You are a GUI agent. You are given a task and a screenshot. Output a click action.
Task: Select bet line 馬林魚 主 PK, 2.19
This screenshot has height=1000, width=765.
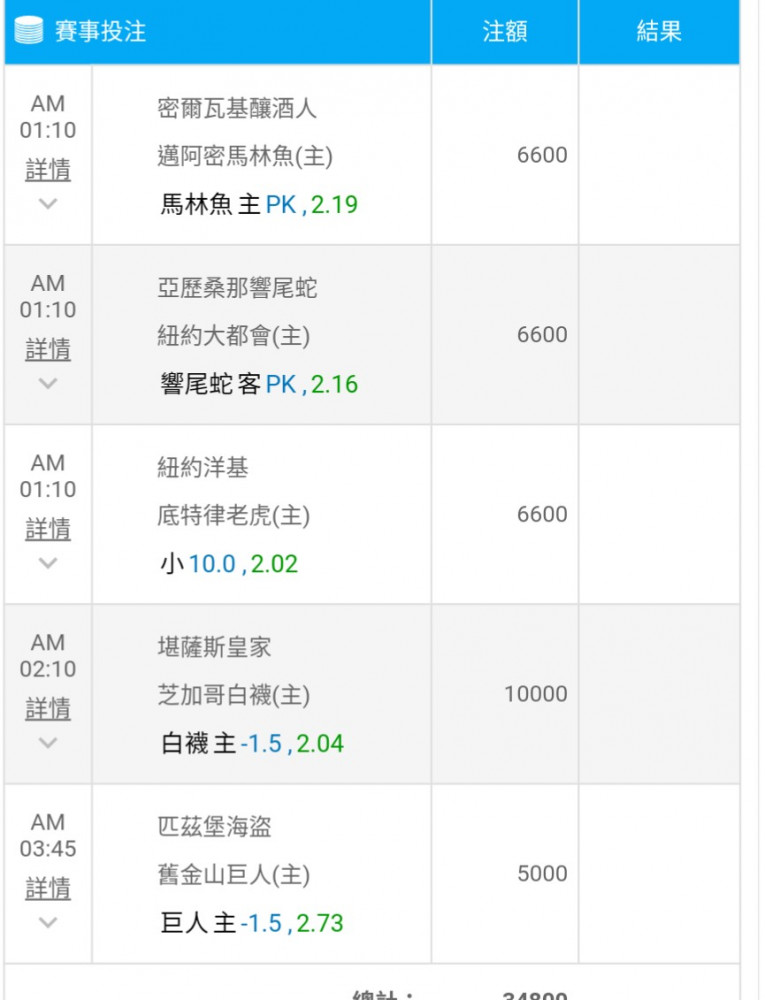click(259, 205)
